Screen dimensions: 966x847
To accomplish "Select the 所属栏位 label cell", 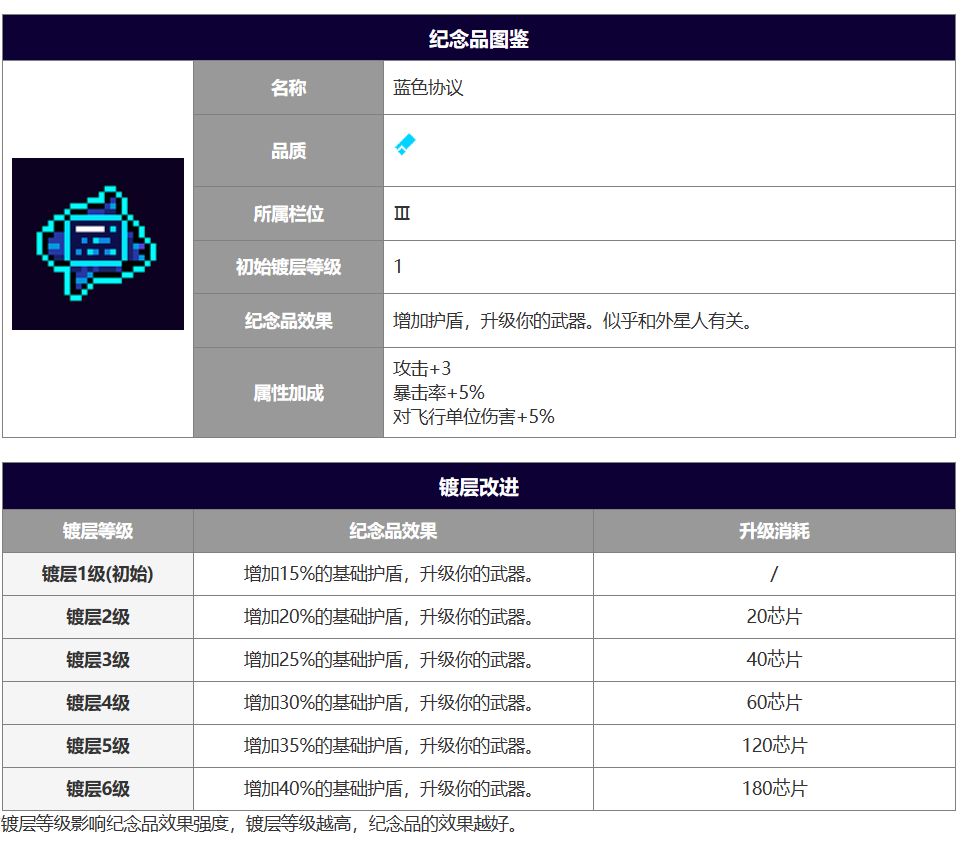I will point(288,214).
